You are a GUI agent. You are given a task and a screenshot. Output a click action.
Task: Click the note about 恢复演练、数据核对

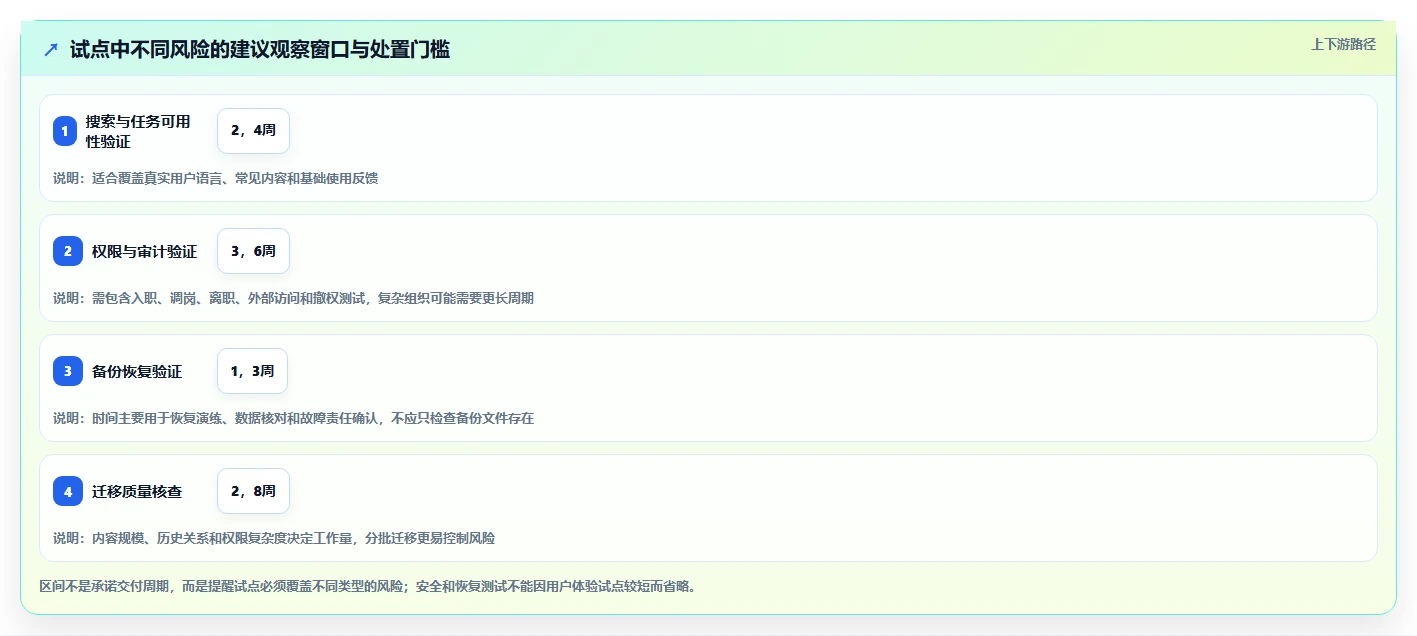pyautogui.click(x=293, y=418)
